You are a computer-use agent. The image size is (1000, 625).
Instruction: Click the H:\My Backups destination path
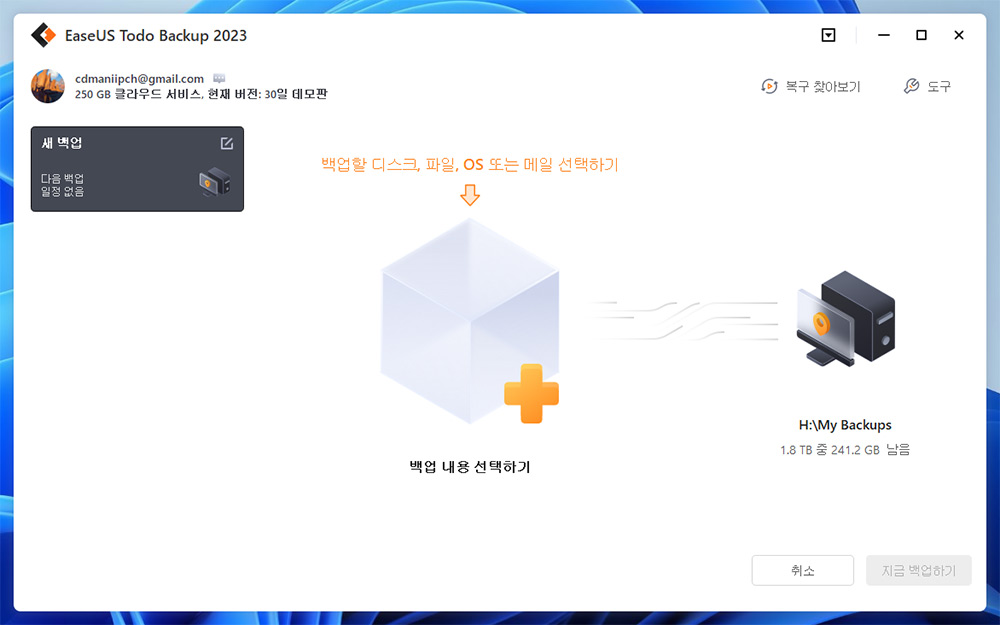pos(845,425)
